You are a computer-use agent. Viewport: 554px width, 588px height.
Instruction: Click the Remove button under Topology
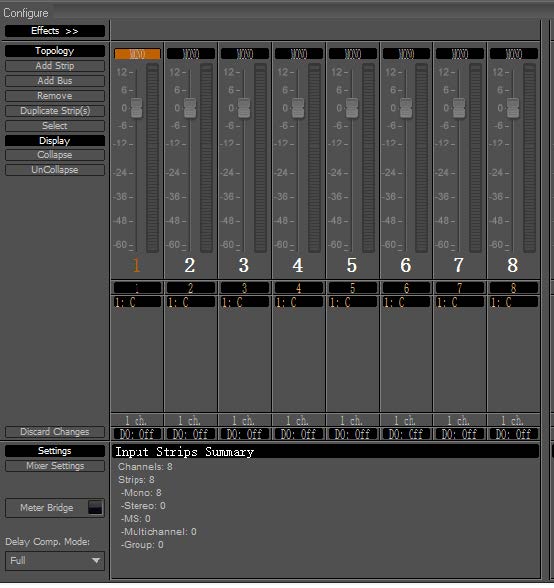tap(55, 96)
